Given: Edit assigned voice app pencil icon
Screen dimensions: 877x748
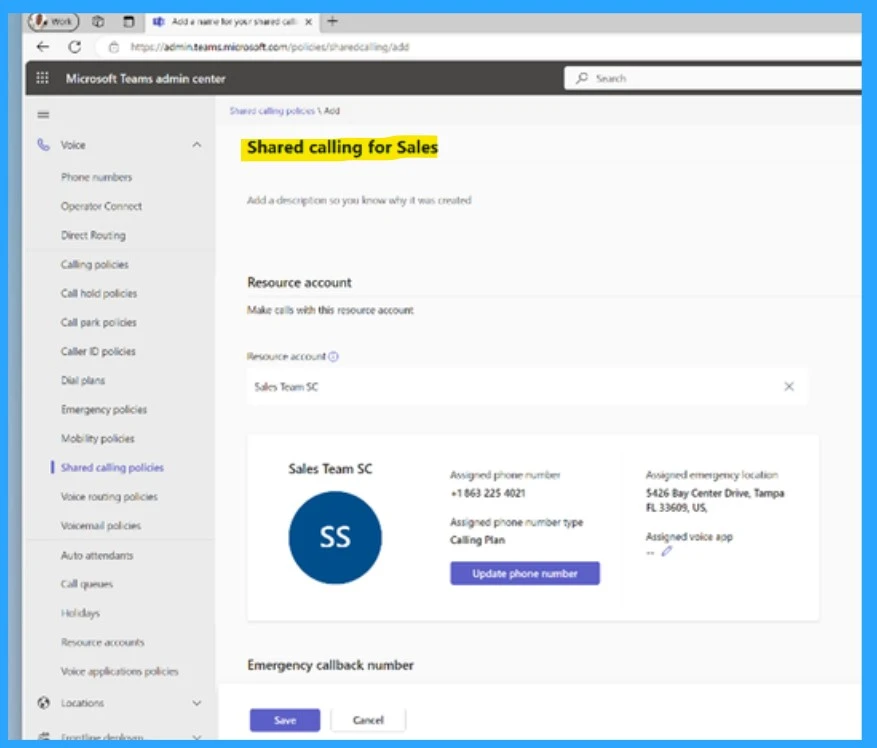Looking at the screenshot, I should click(666, 552).
